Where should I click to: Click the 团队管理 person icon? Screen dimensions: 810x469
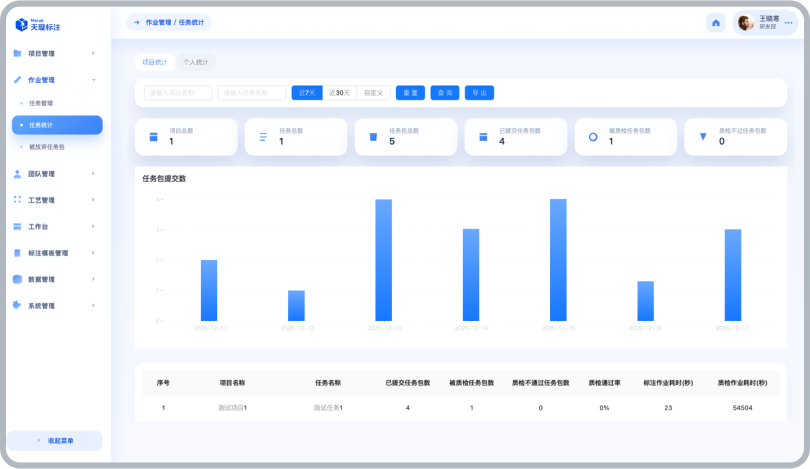18,173
